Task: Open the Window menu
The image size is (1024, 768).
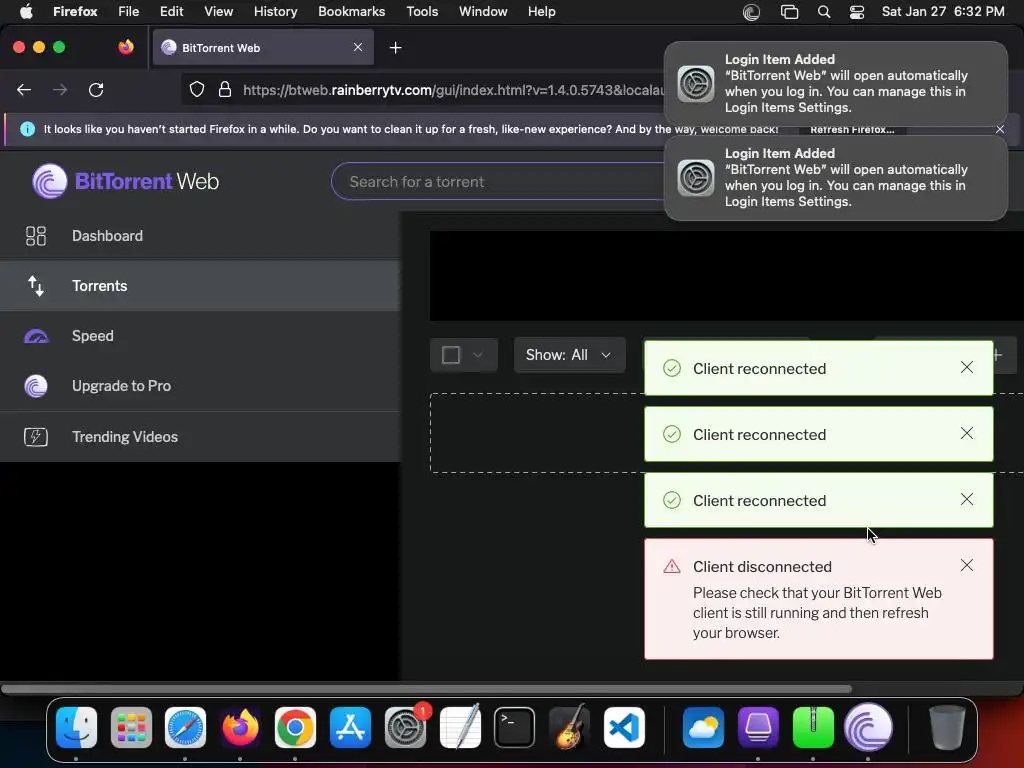Action: point(483,12)
